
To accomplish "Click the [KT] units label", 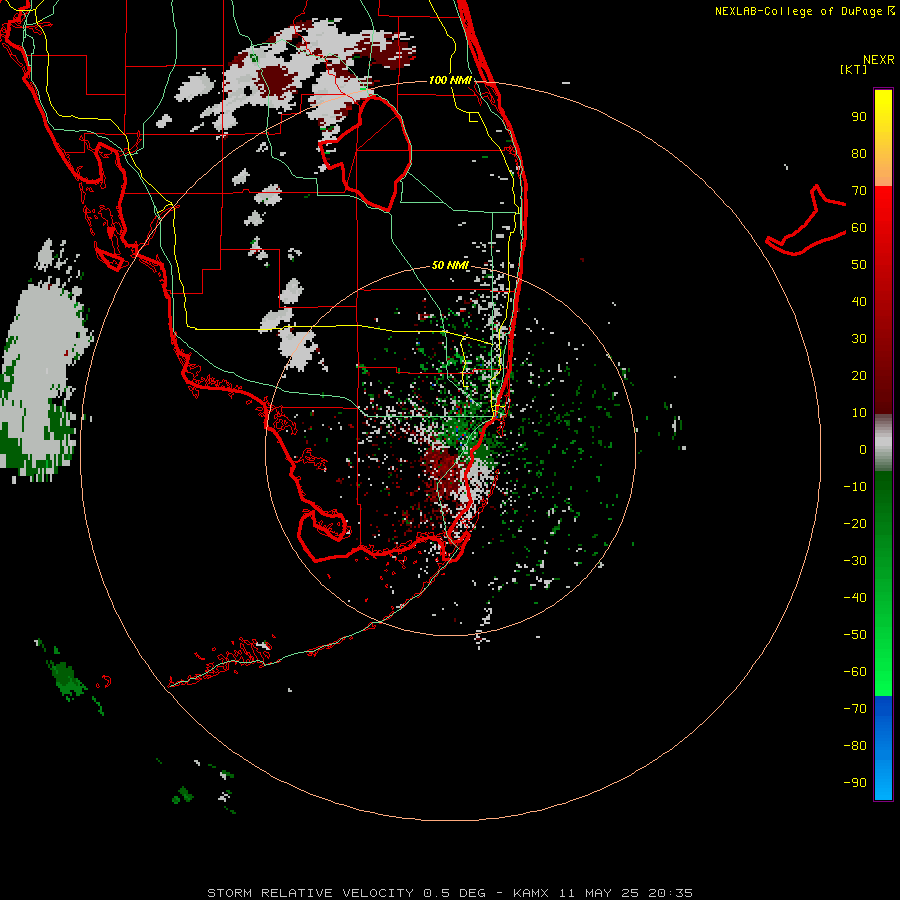I will click(853, 69).
